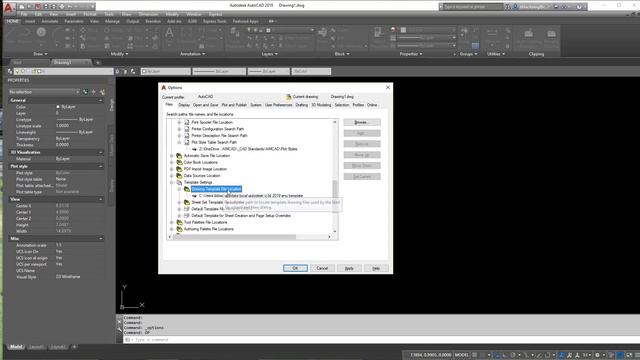Click icon beside Plot Style Table Search Path
This screenshot has width=640, height=360.
tap(187, 142)
